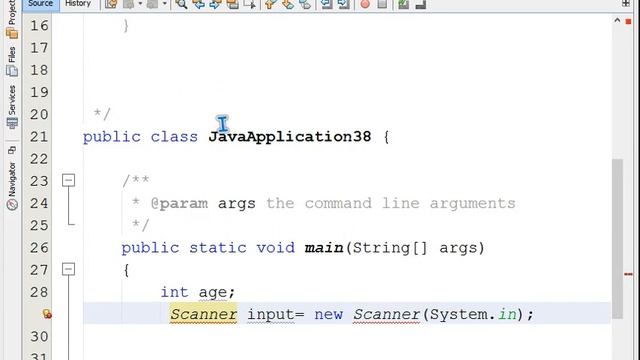640x360 pixels.
Task: Click the green 'in' field reference
Action: point(507,314)
